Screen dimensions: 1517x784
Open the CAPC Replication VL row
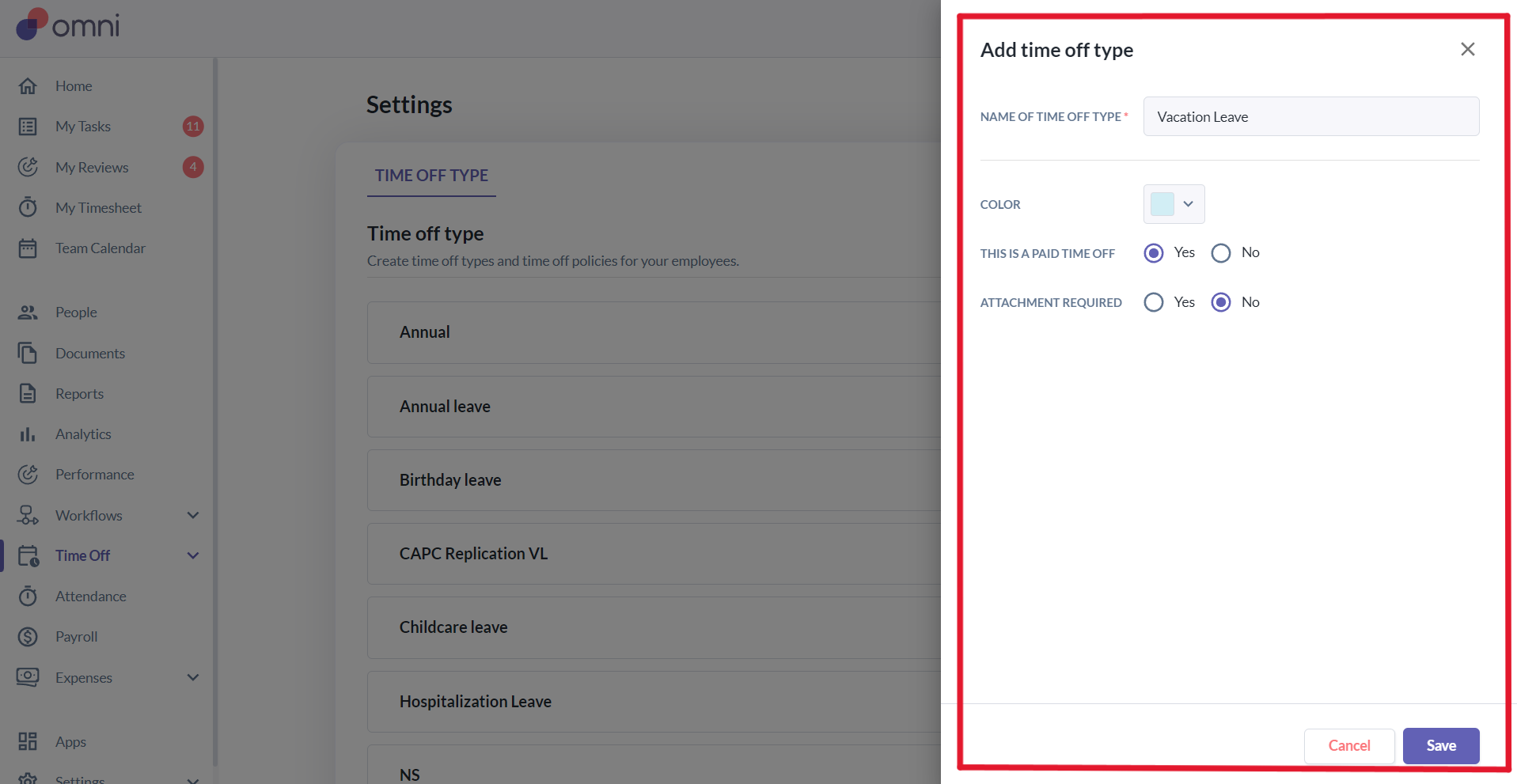654,554
